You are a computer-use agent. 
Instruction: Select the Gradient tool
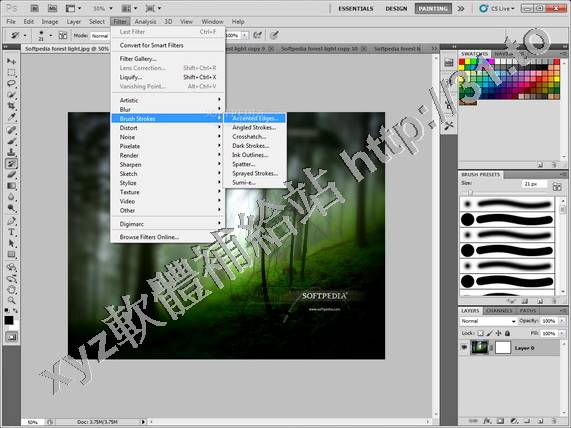click(x=11, y=186)
